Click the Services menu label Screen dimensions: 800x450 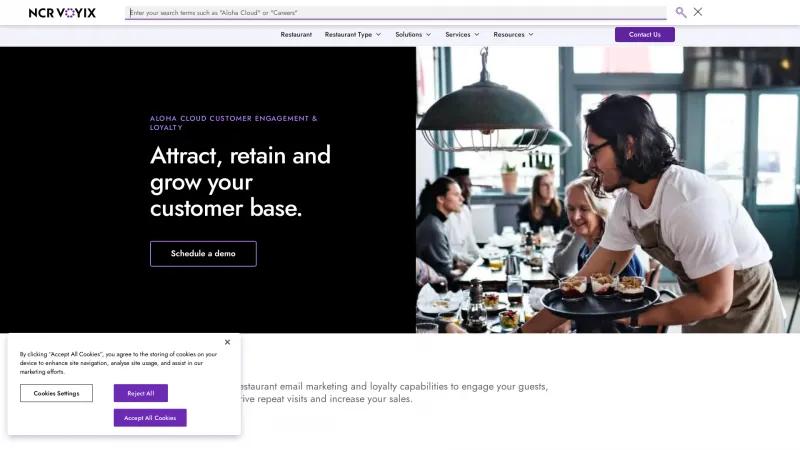[458, 35]
